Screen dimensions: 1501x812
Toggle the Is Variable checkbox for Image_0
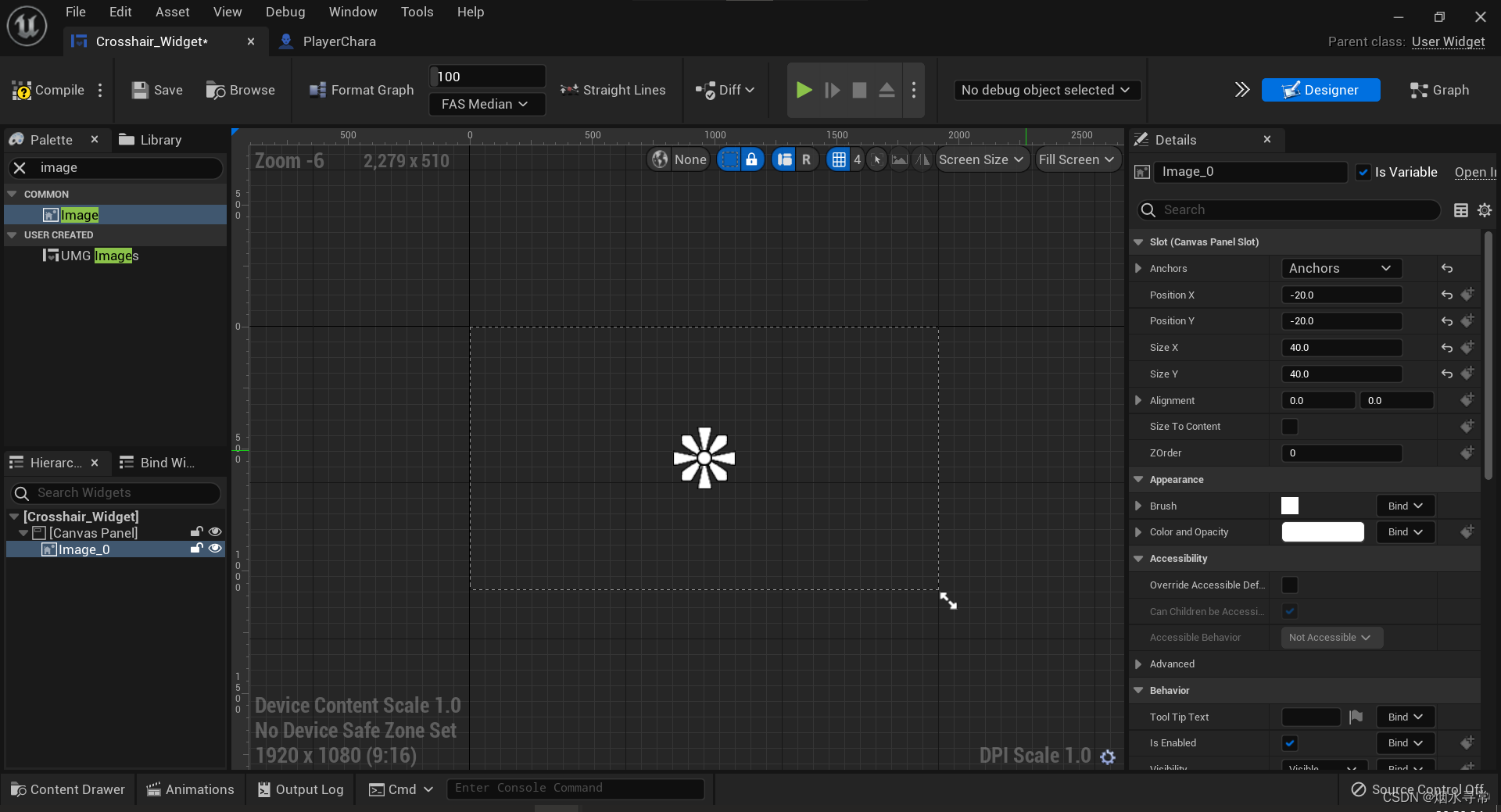pos(1364,172)
